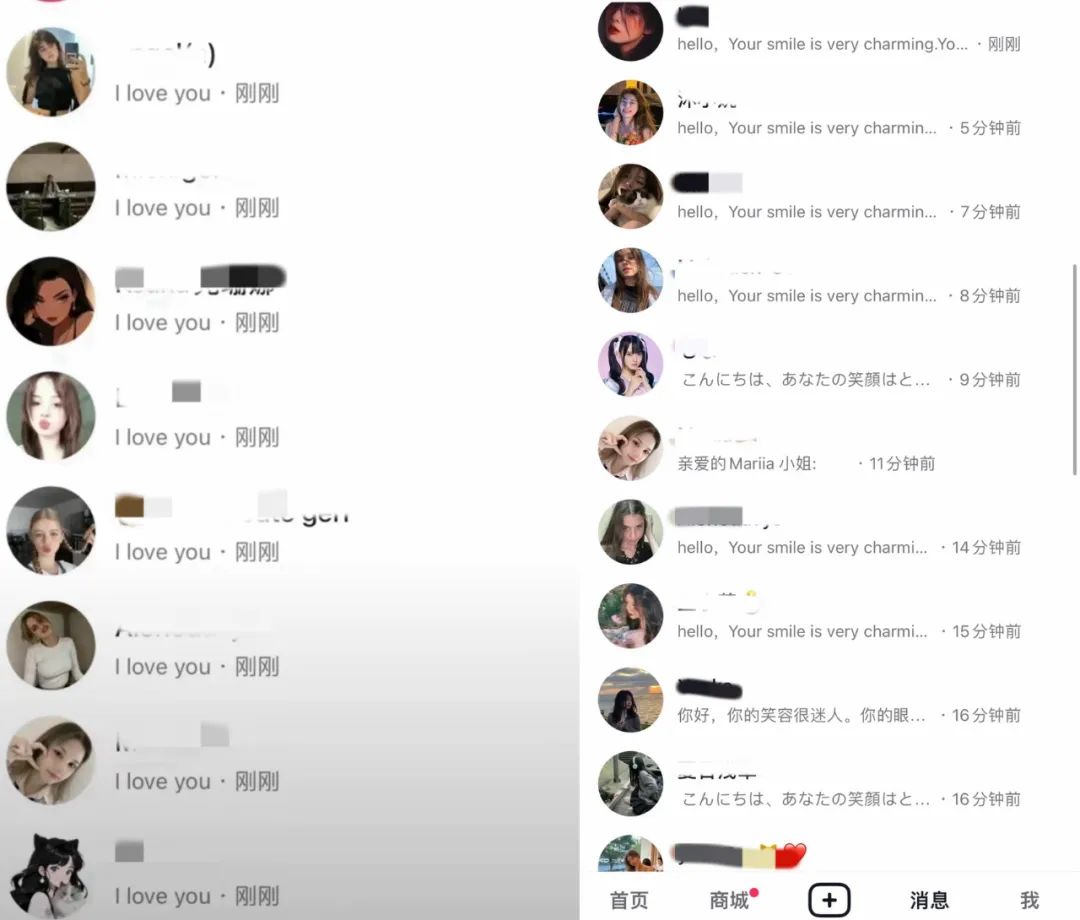
Task: Tap the avatar of girl holding a cat
Action: click(630, 196)
